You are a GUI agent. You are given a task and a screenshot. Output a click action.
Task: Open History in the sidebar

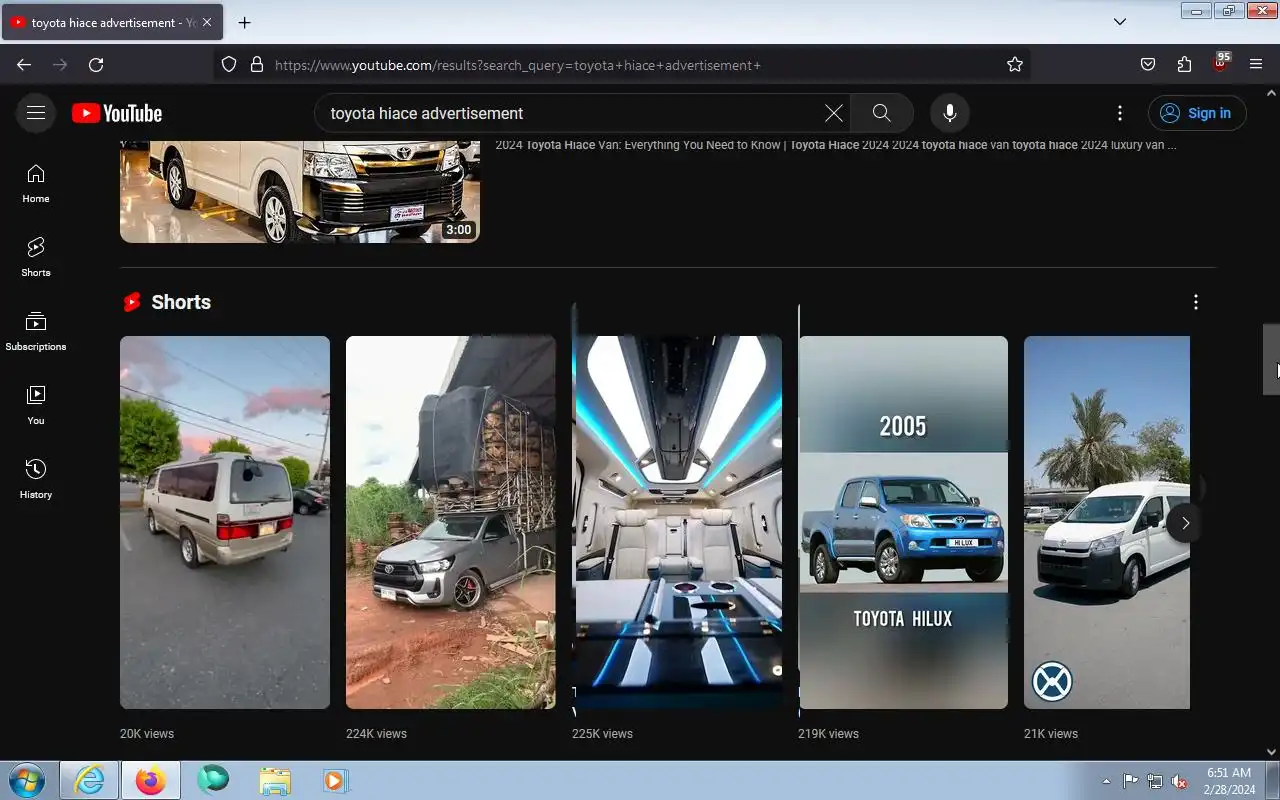point(36,480)
